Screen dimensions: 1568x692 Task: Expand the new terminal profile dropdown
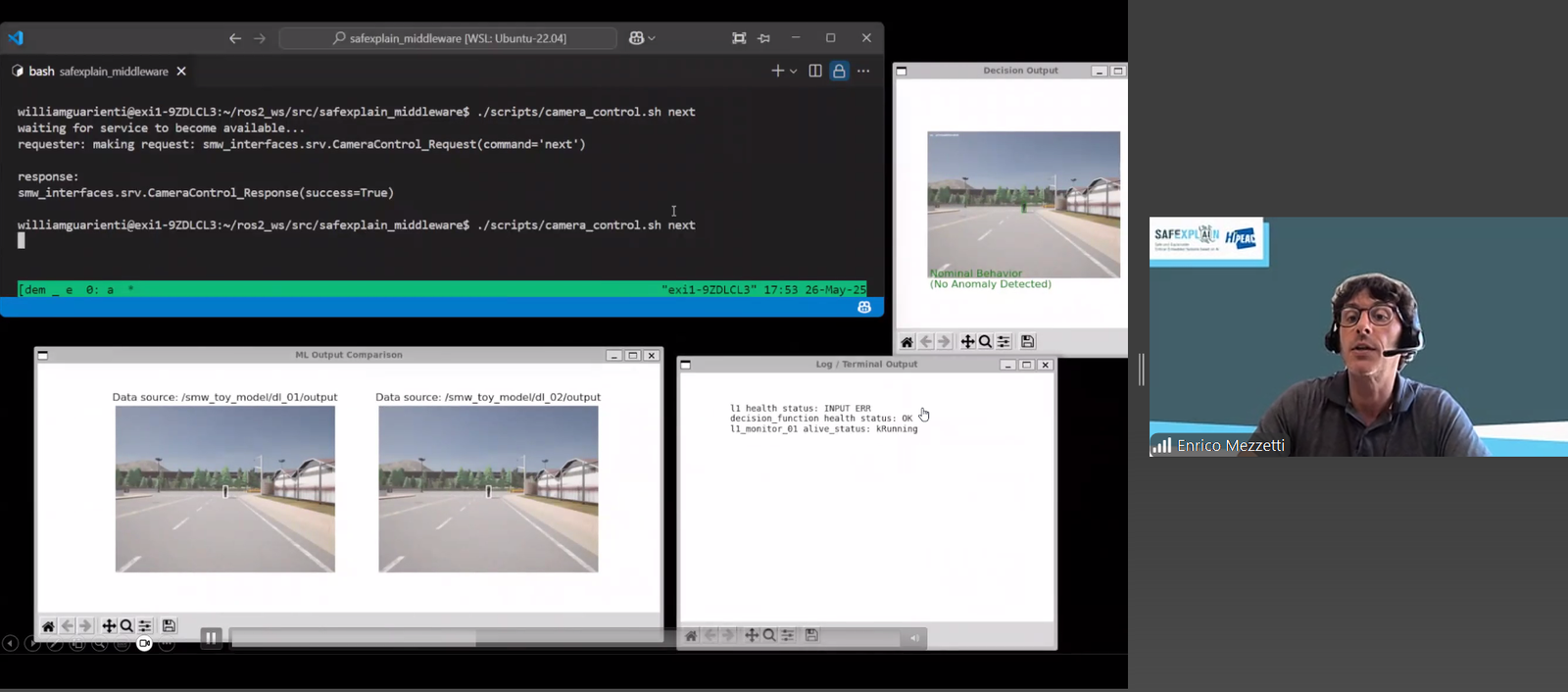793,71
